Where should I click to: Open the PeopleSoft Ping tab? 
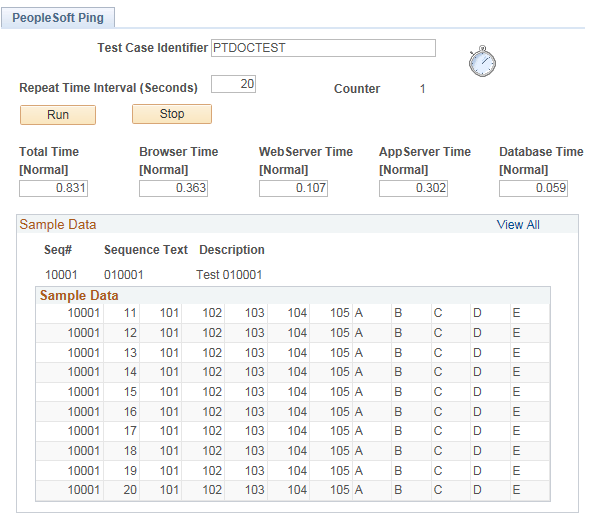coord(58,18)
